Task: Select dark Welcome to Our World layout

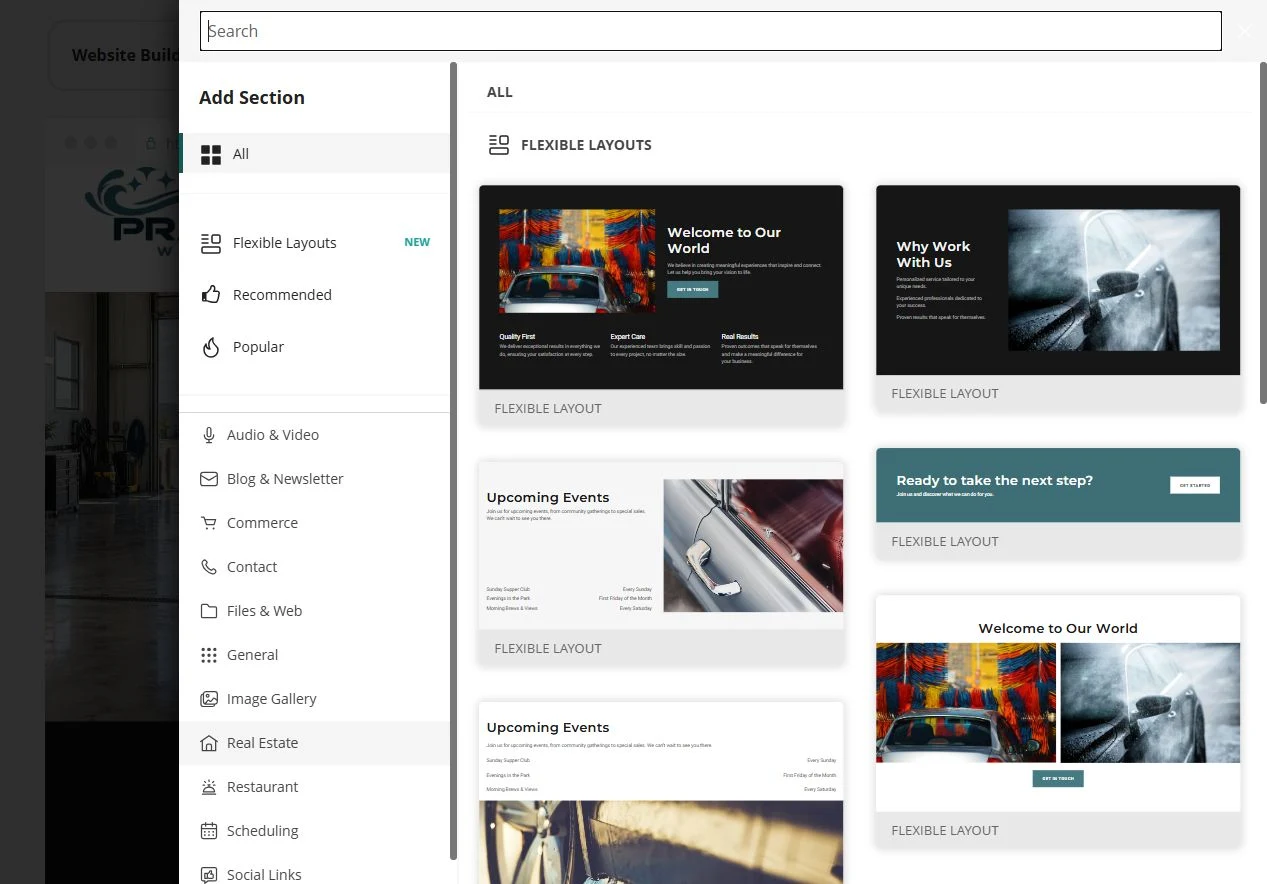Action: 661,305
